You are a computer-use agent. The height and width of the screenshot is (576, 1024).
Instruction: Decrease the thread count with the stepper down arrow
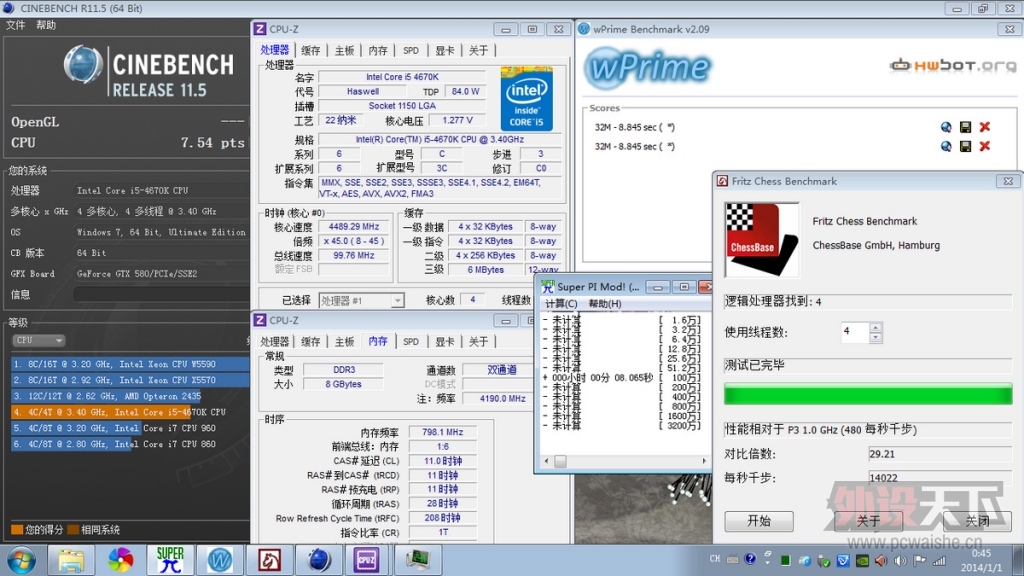pyautogui.click(x=876, y=338)
